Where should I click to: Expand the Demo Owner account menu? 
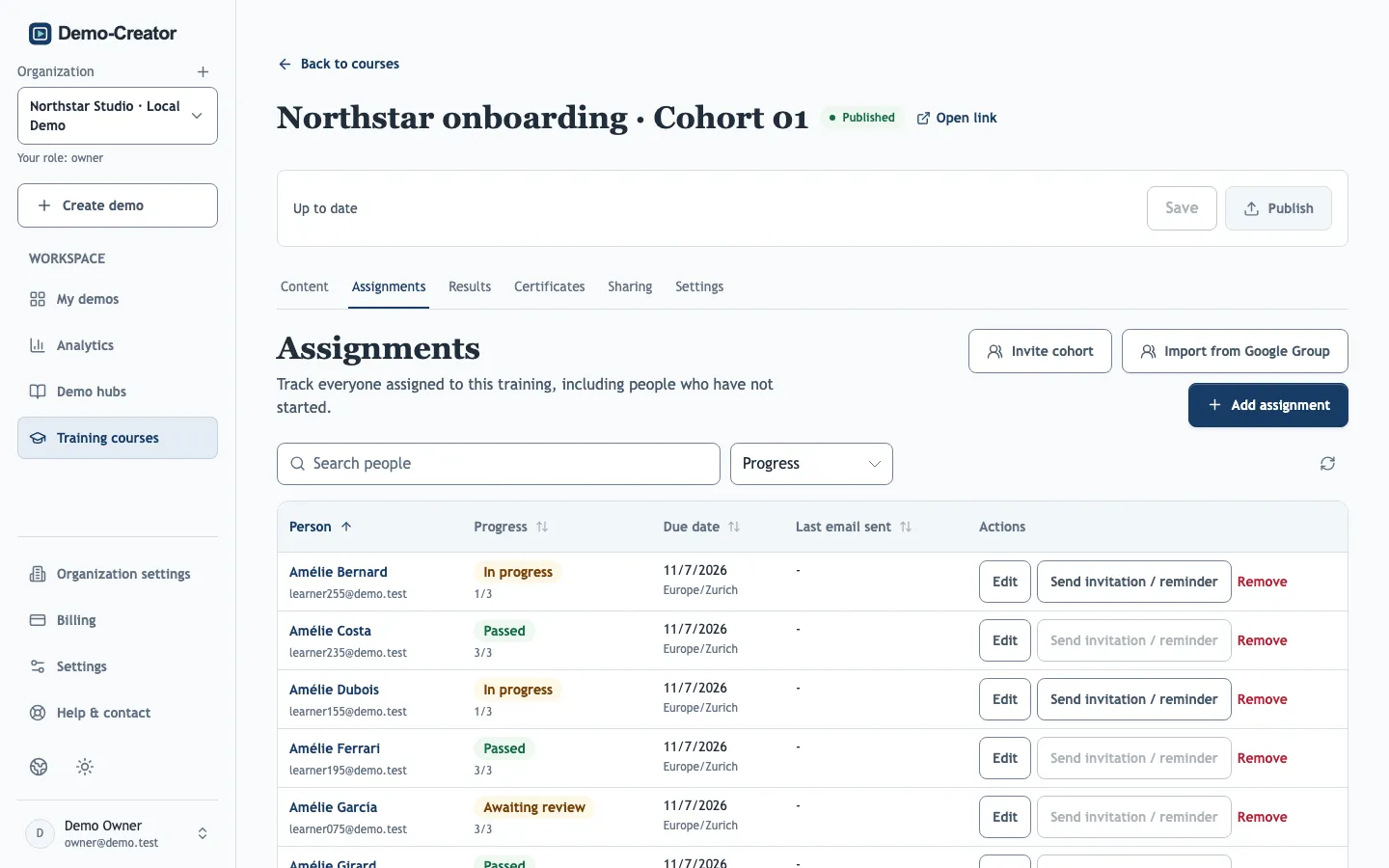(x=118, y=833)
